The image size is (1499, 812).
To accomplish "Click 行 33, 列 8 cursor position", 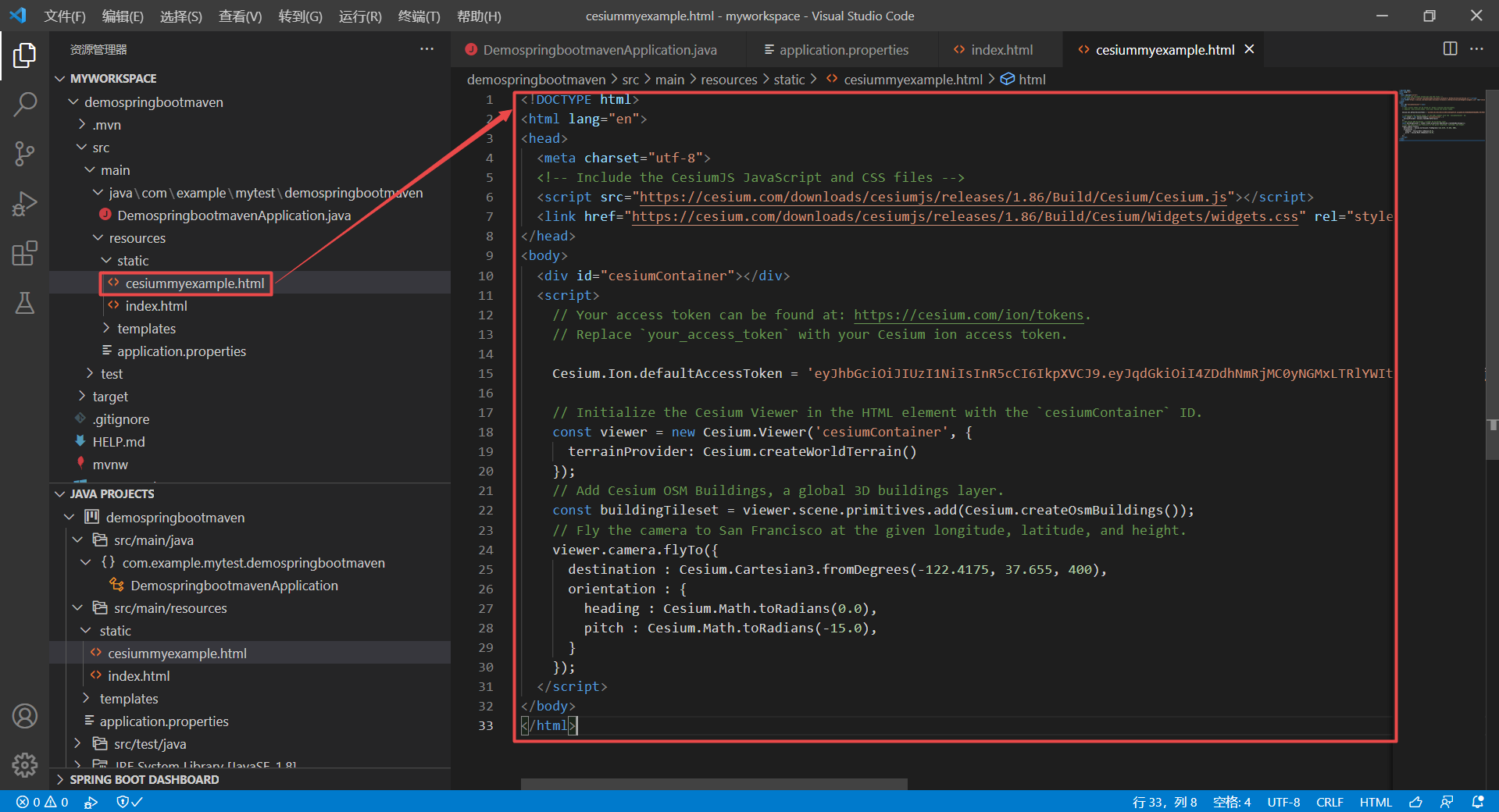I will tap(1165, 802).
